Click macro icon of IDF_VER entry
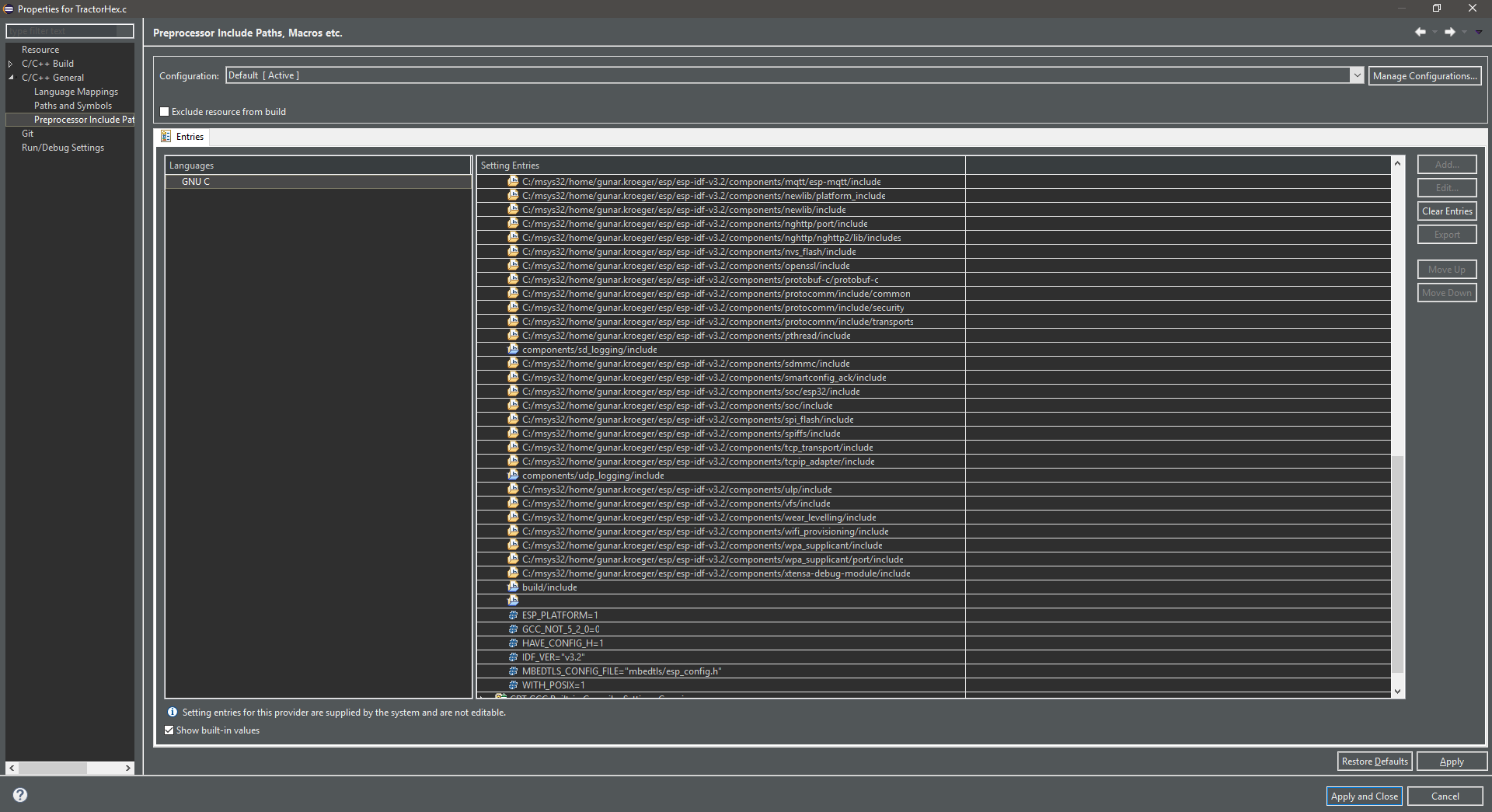Screen dimensions: 1492x812 [513, 657]
